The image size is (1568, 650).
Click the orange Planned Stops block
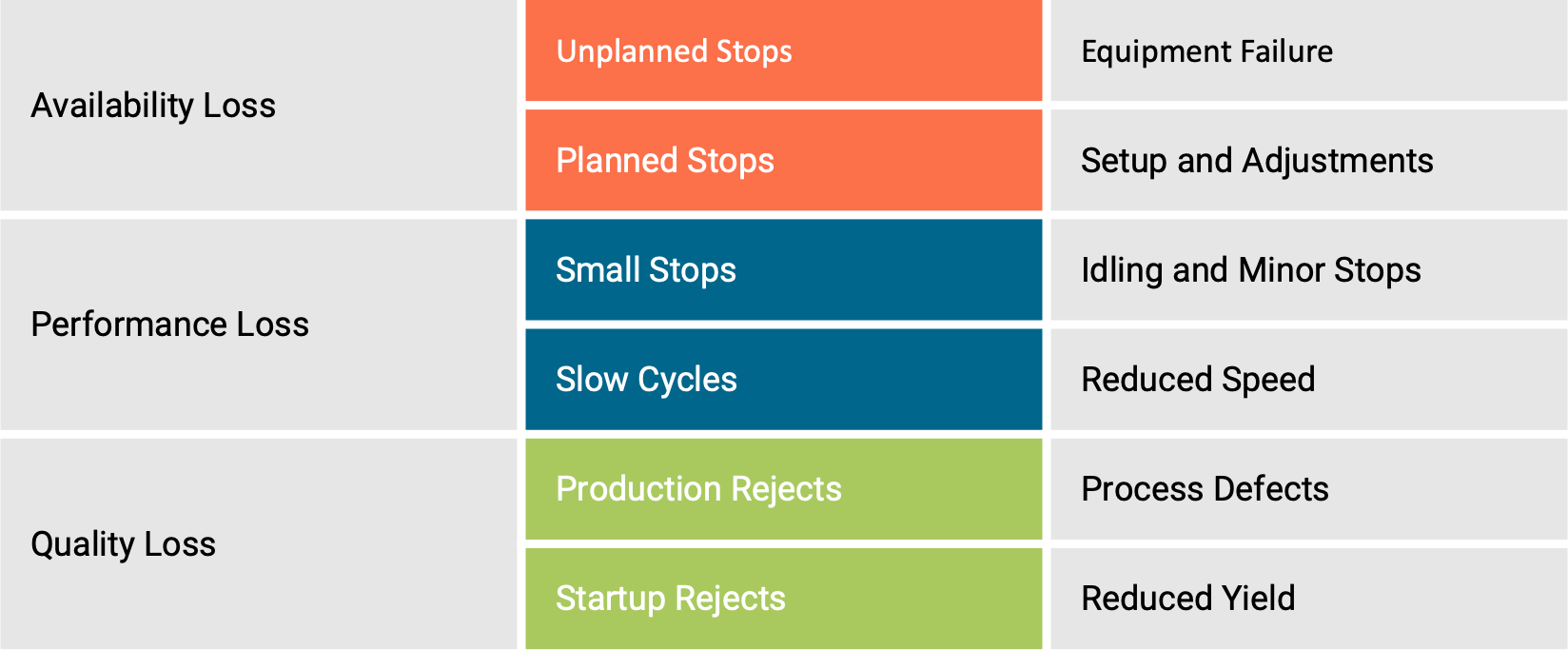(784, 160)
